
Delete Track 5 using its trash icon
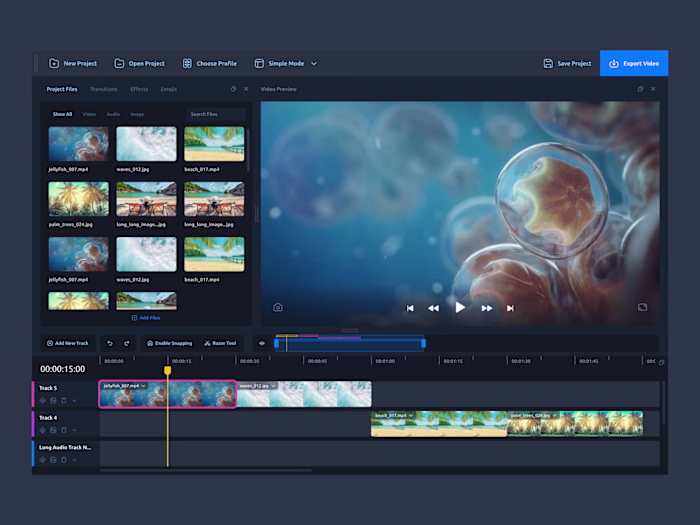64,401
